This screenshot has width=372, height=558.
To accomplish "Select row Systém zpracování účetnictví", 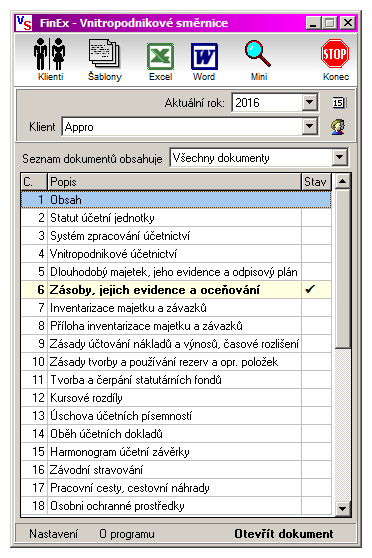I will [176, 236].
